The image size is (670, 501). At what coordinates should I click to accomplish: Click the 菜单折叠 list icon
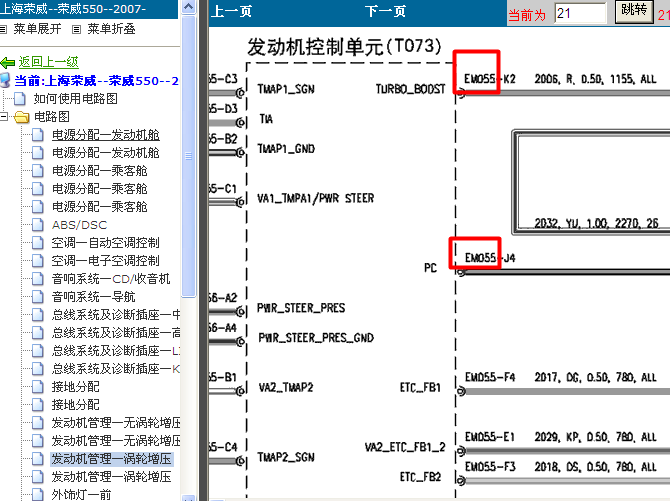76,29
